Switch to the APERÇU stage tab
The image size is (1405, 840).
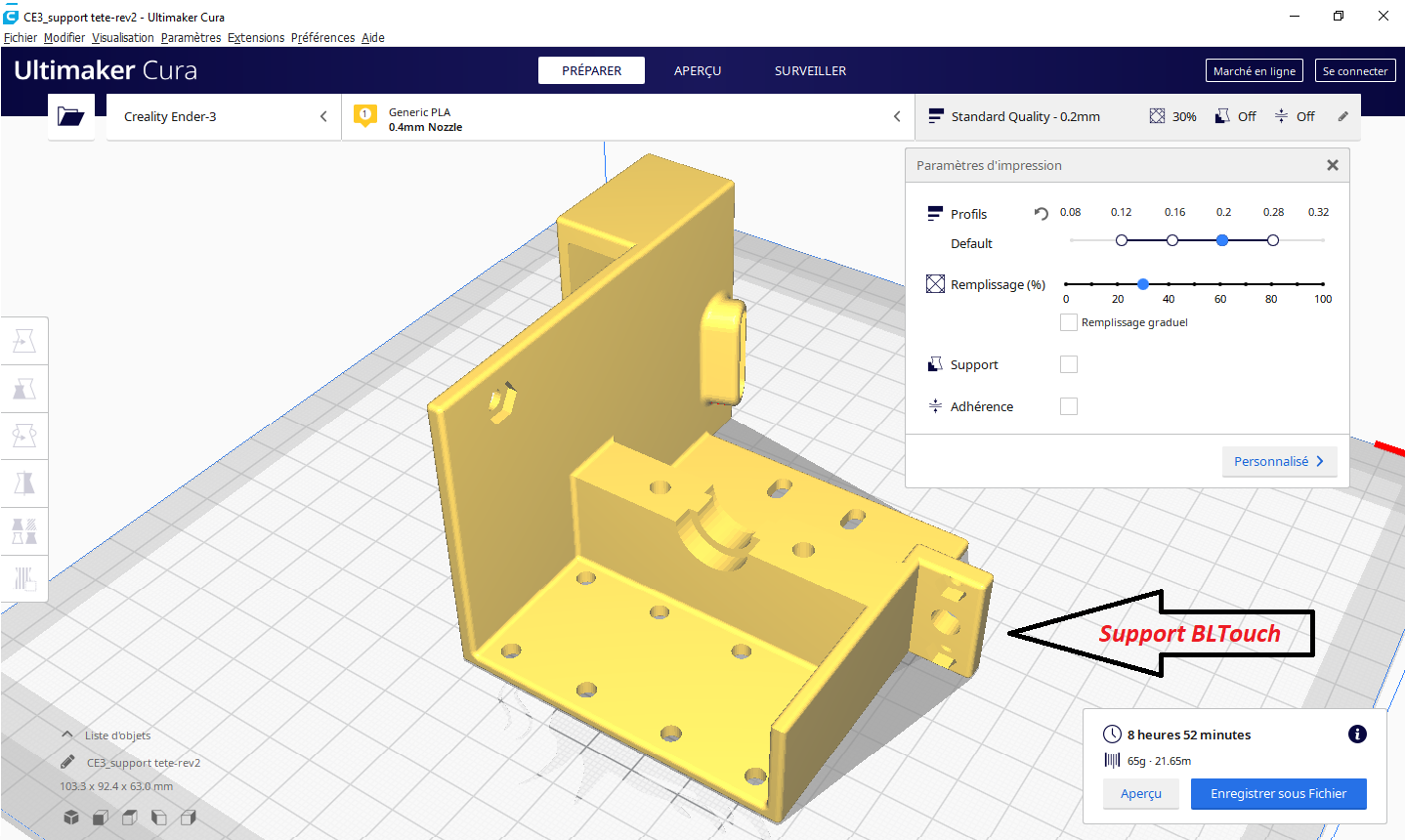point(698,70)
